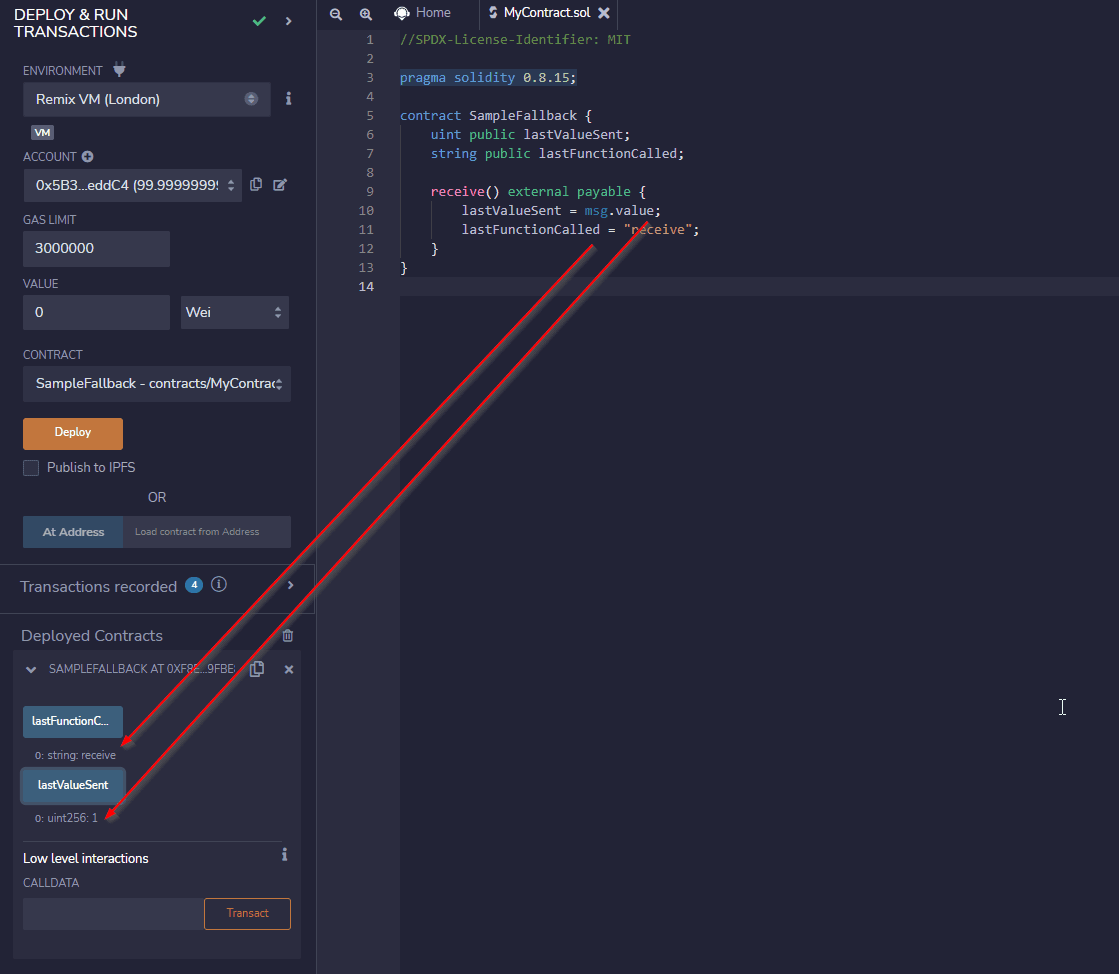
Task: Click the VM badge under environment
Action: 42,133
